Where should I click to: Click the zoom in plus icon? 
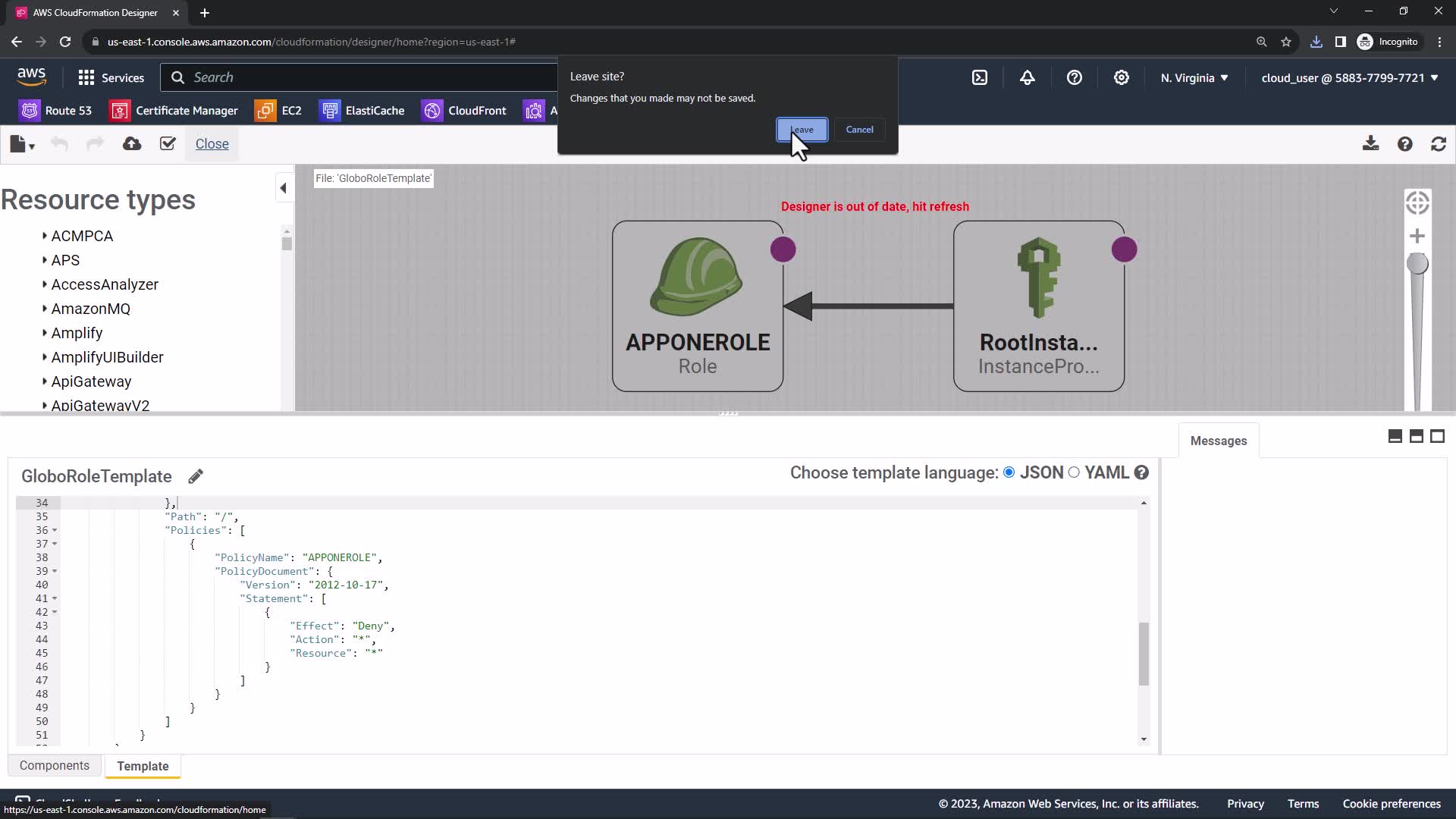point(1417,237)
